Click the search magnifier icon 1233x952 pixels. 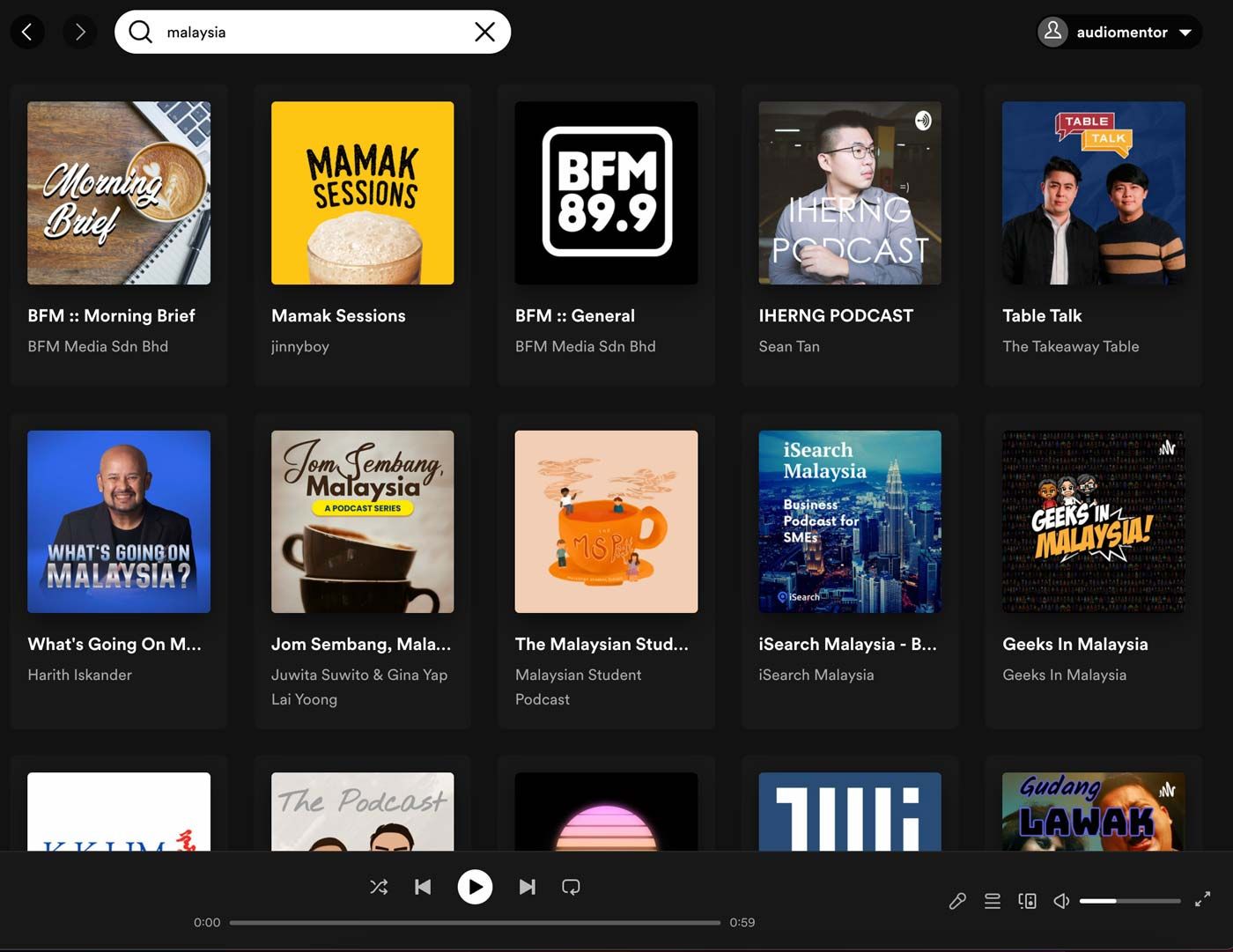pyautogui.click(x=140, y=32)
